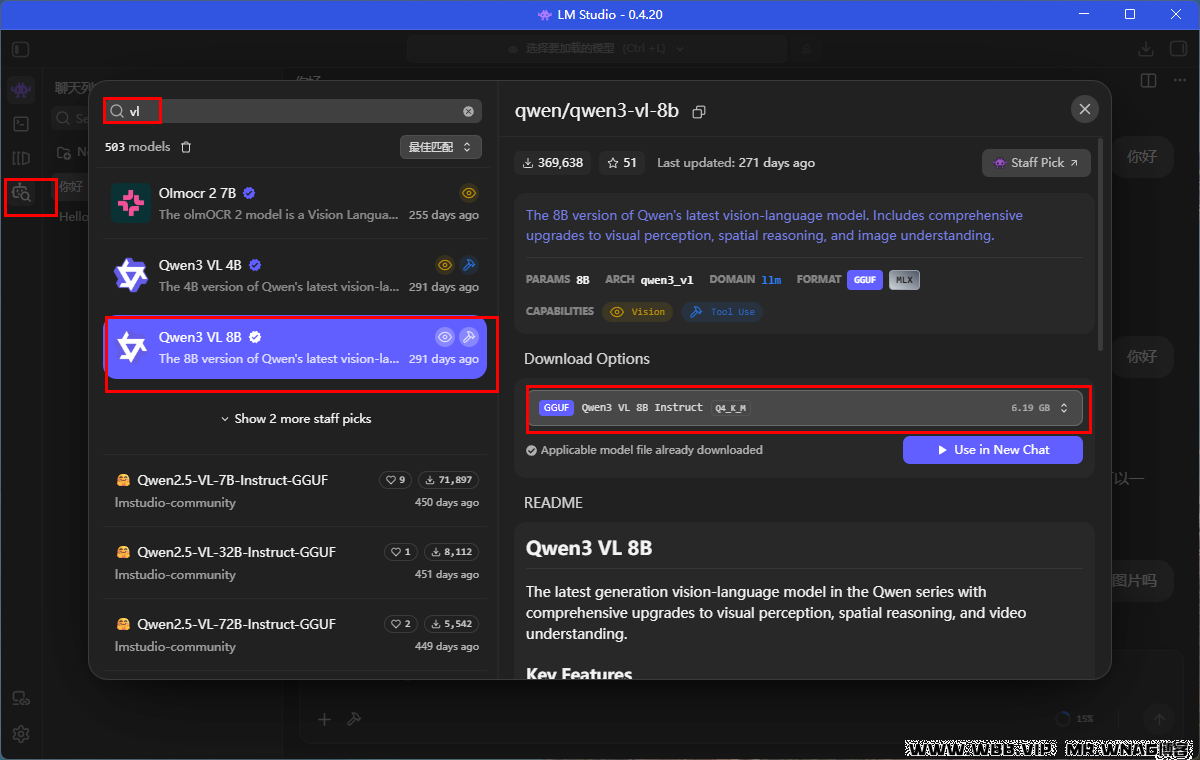Select the Qwen3 VL 4B model row
Screen dimensions: 1200x760
tap(296, 275)
